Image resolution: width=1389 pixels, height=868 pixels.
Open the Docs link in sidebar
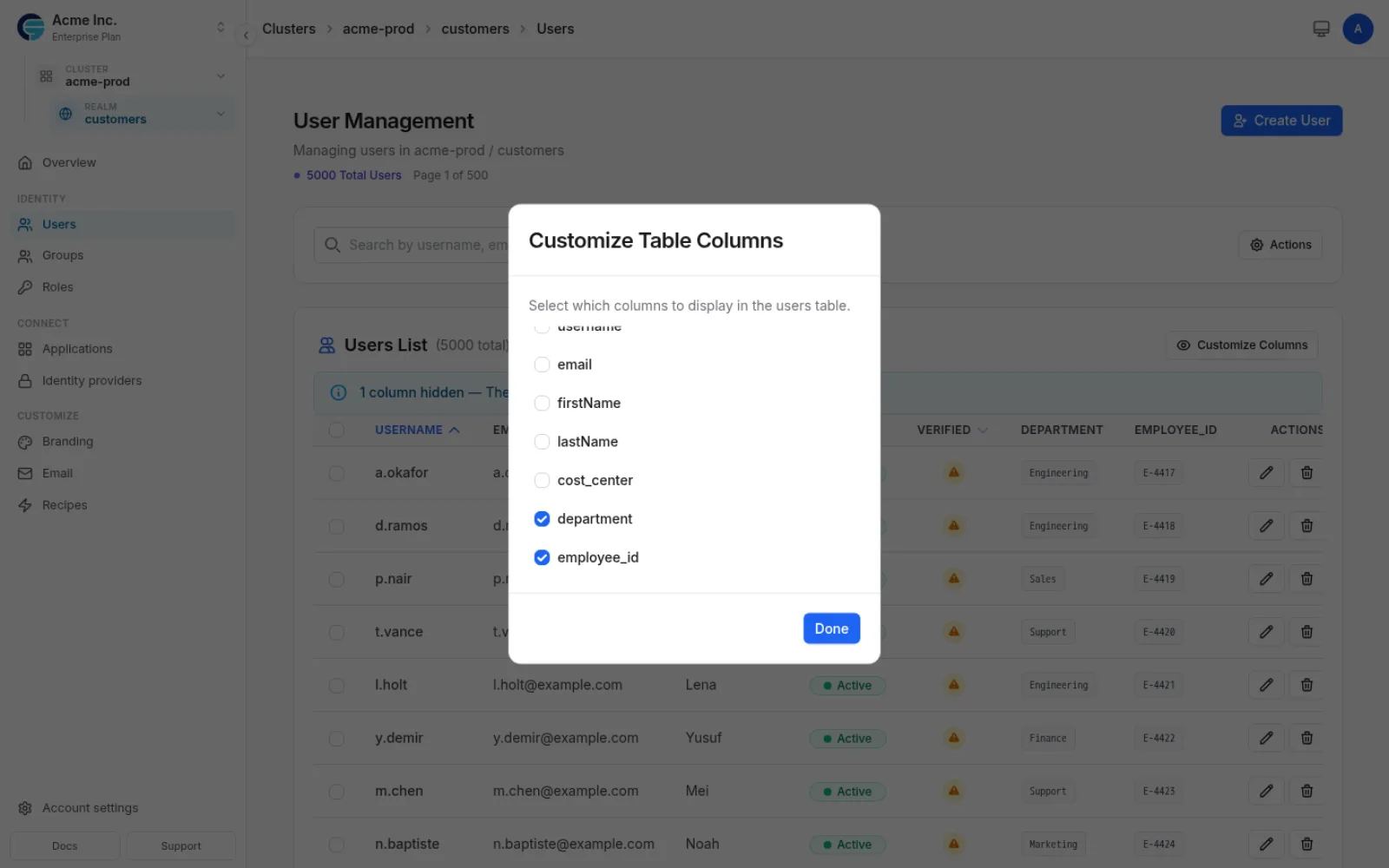(x=65, y=846)
